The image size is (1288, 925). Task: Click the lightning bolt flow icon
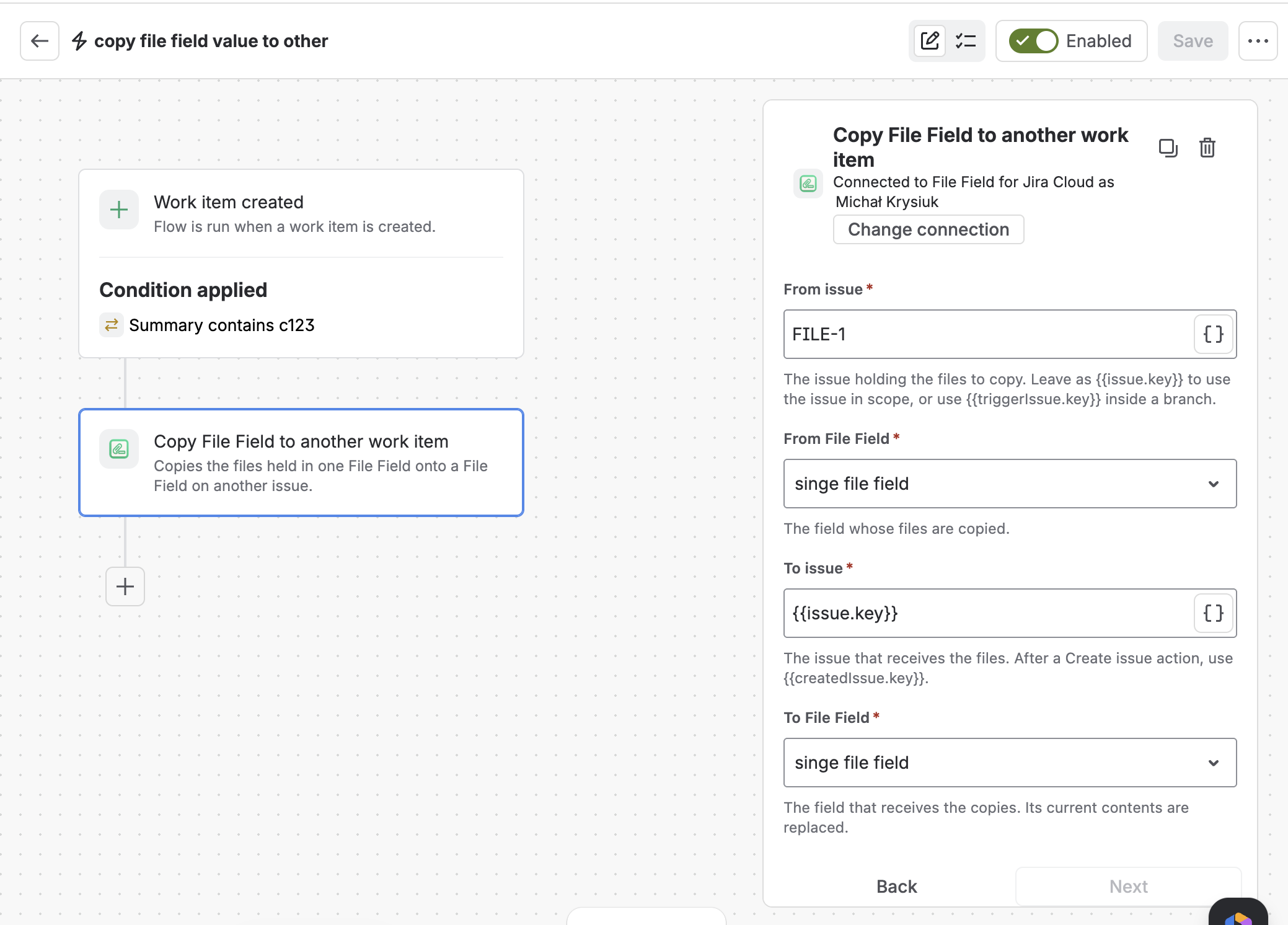click(79, 41)
